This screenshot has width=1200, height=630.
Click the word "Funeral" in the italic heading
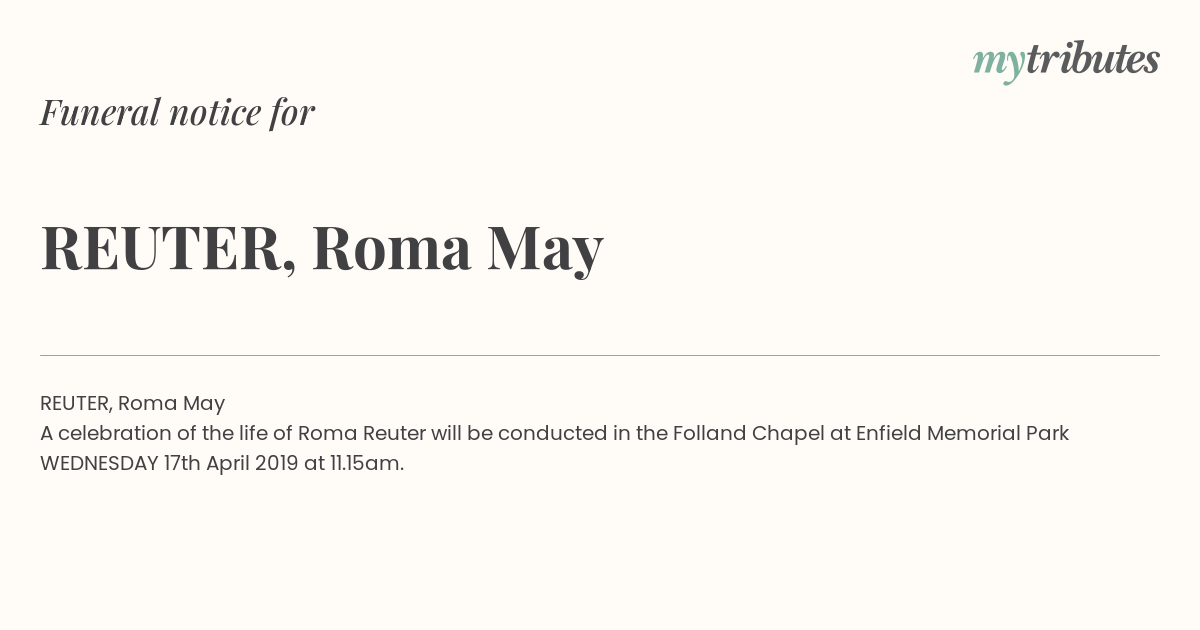[100, 112]
